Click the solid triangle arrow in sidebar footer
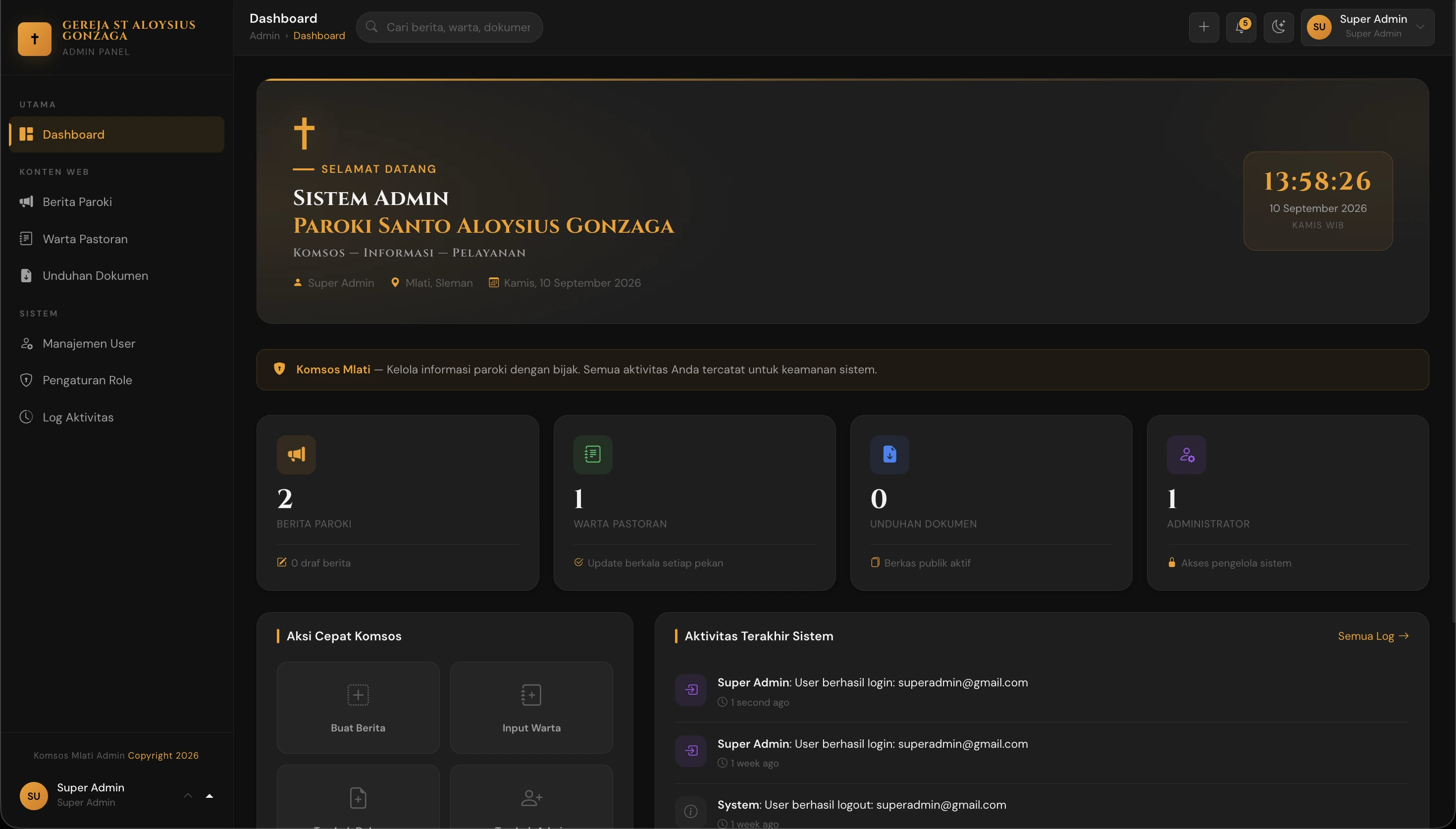This screenshot has width=1456, height=829. [x=209, y=796]
